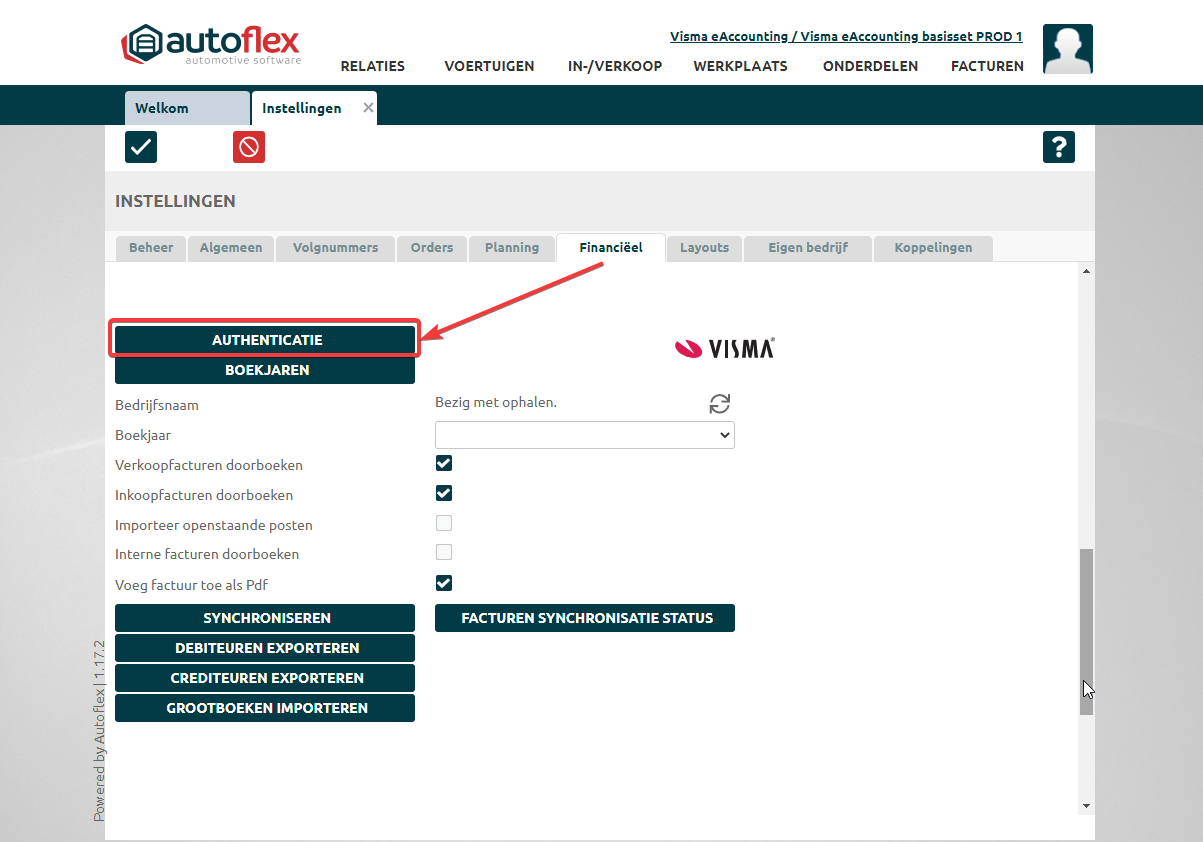Enable Importeer openstaande posten checkbox
The image size is (1203, 842).
point(444,523)
